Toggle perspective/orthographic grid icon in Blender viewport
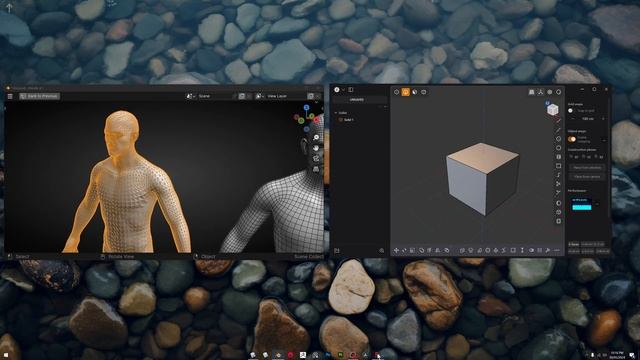 (316, 169)
